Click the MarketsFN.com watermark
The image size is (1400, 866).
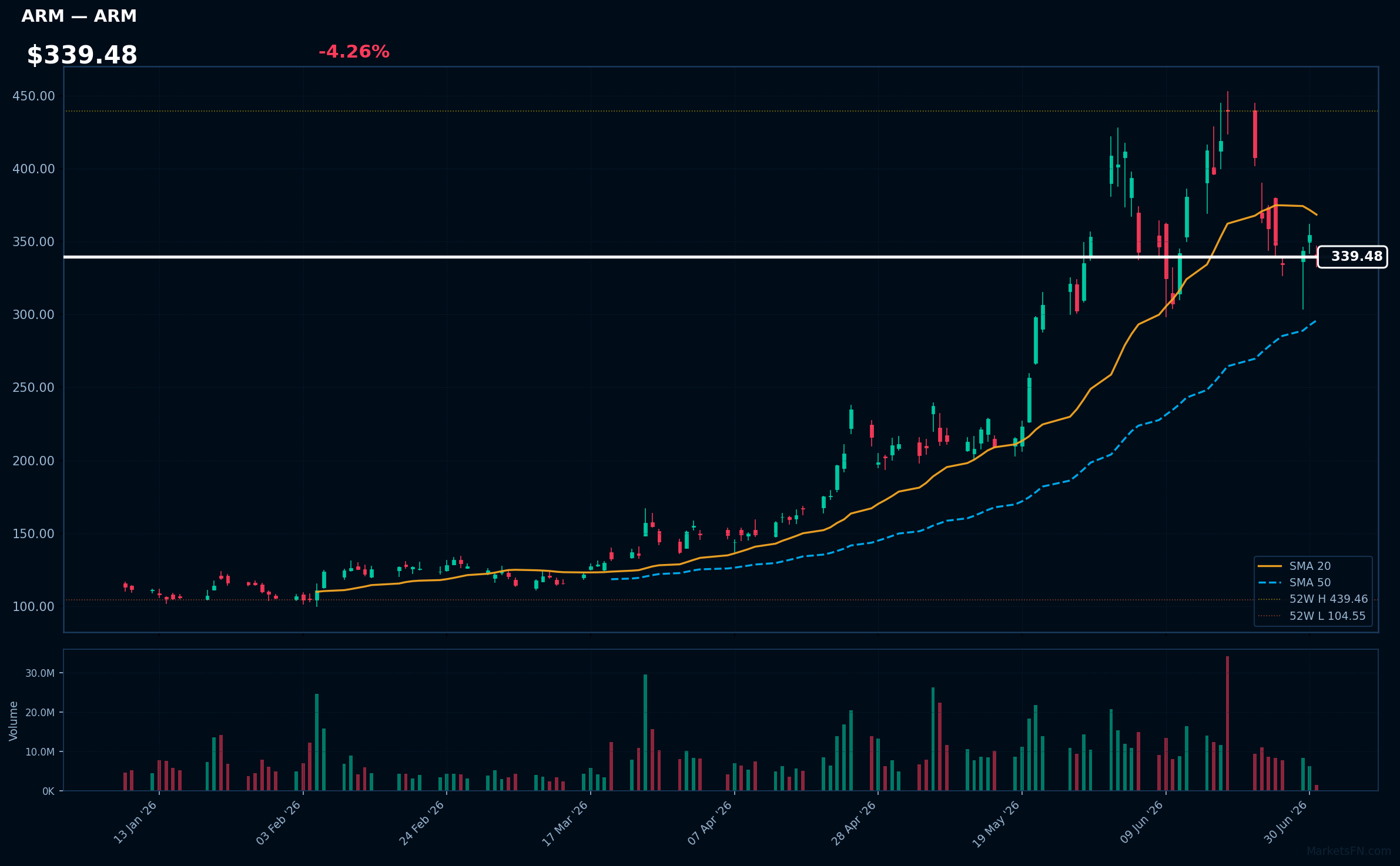click(1349, 851)
